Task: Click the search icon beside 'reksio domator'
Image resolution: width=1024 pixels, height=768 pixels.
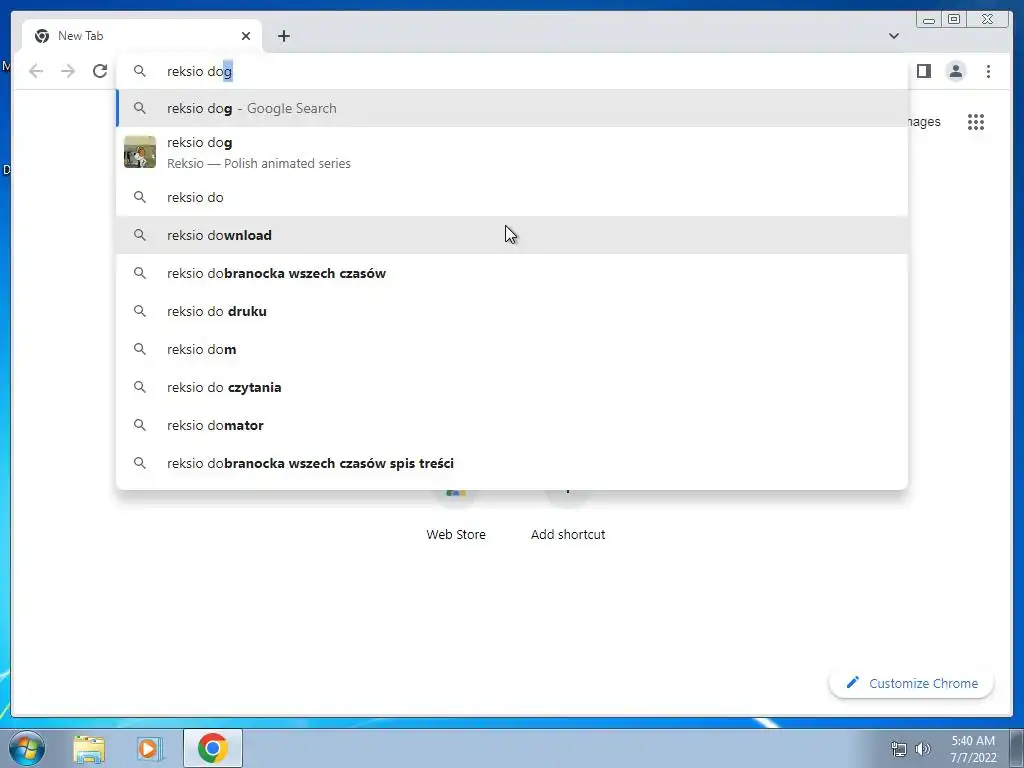Action: click(x=140, y=424)
